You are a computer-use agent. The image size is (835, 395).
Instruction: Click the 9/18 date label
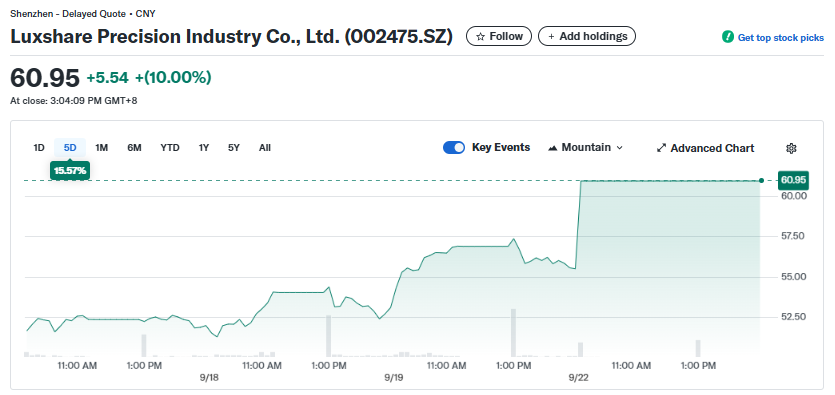209,377
